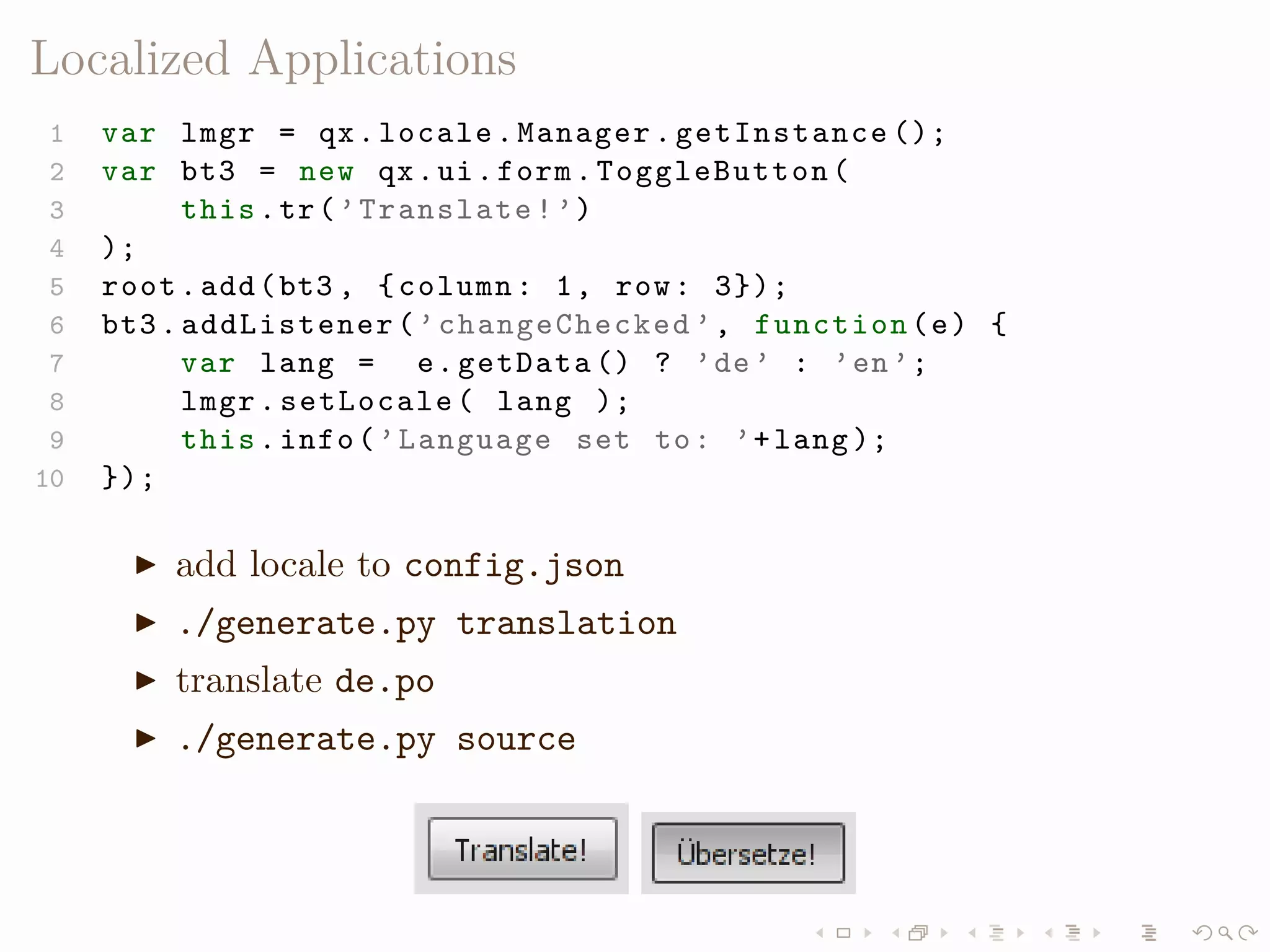Go to previous subsection arrow
1270x952 pixels.
pyautogui.click(x=972, y=933)
